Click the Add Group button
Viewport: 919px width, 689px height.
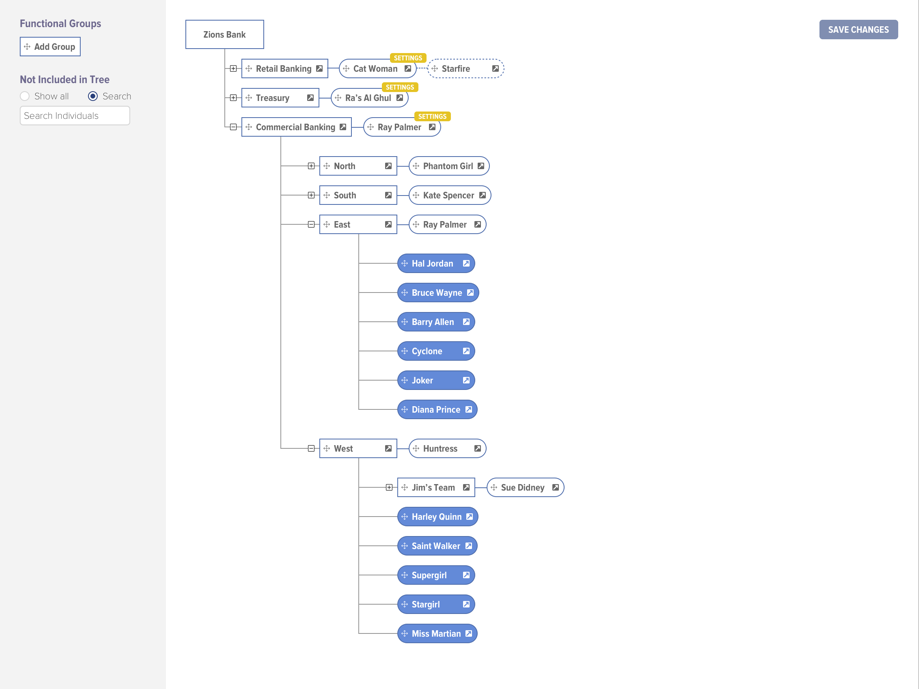coord(49,46)
